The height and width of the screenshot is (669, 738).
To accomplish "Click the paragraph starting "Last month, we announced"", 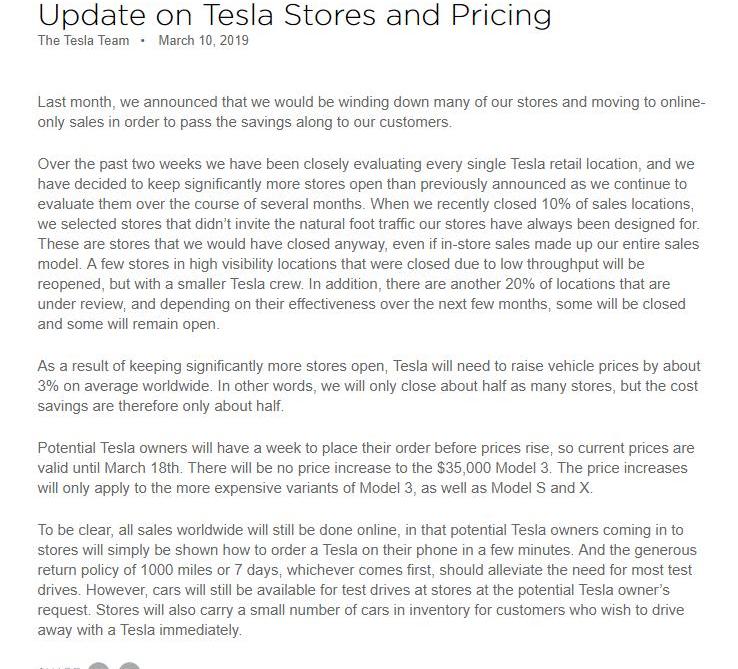I will coord(370,112).
